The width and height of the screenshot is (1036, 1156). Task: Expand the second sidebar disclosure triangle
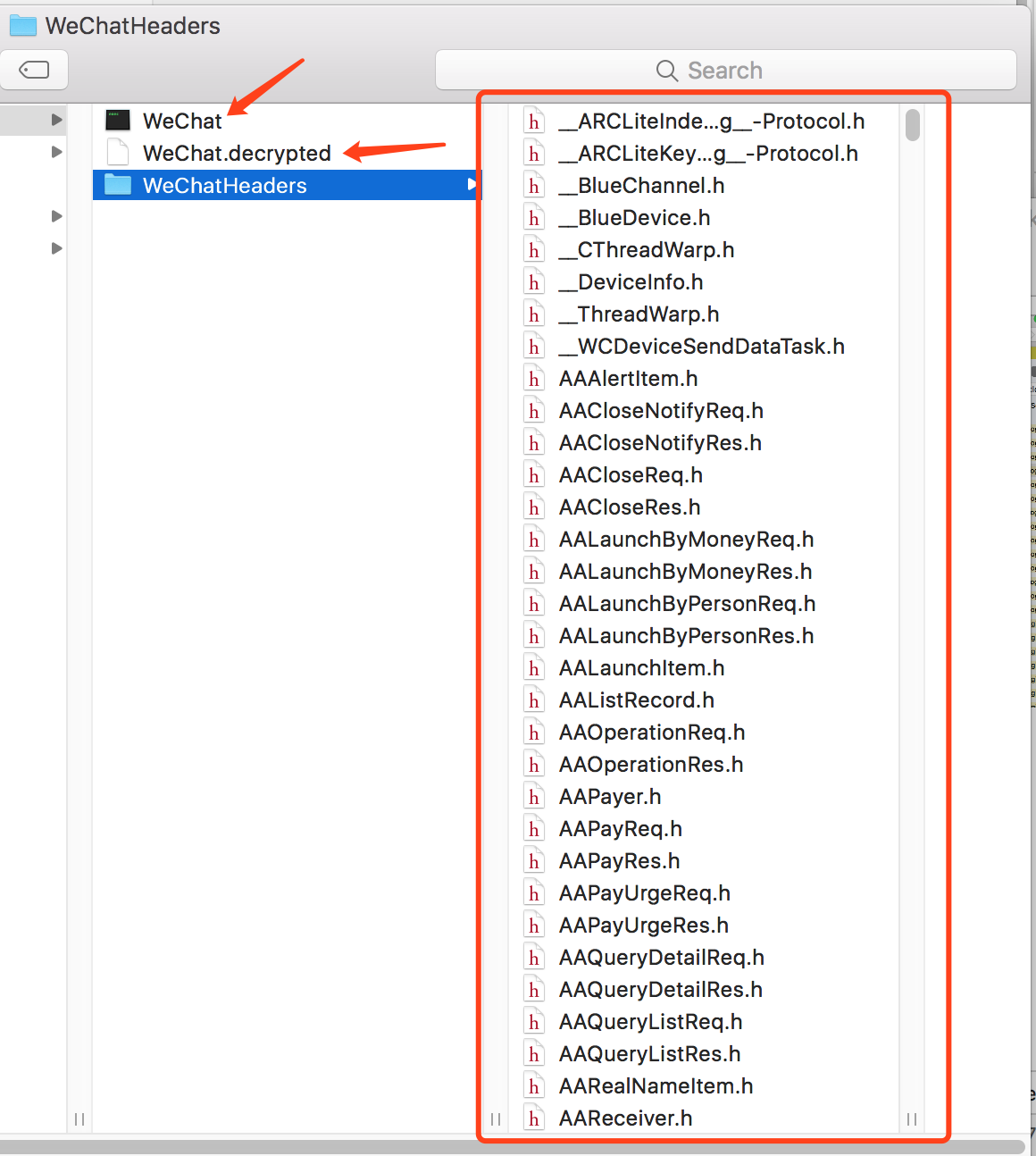tap(56, 152)
